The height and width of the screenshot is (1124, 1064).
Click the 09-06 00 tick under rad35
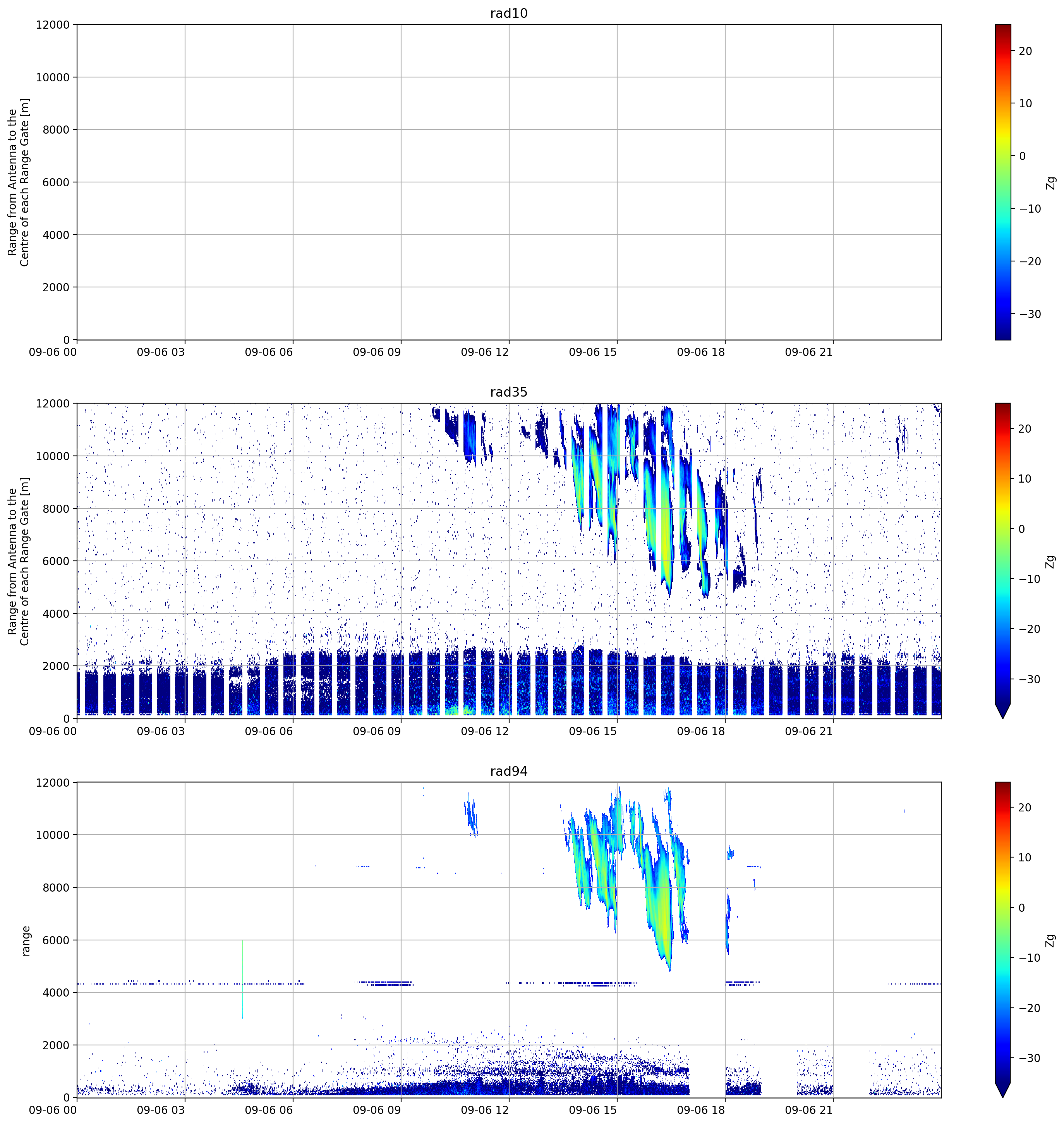click(53, 731)
